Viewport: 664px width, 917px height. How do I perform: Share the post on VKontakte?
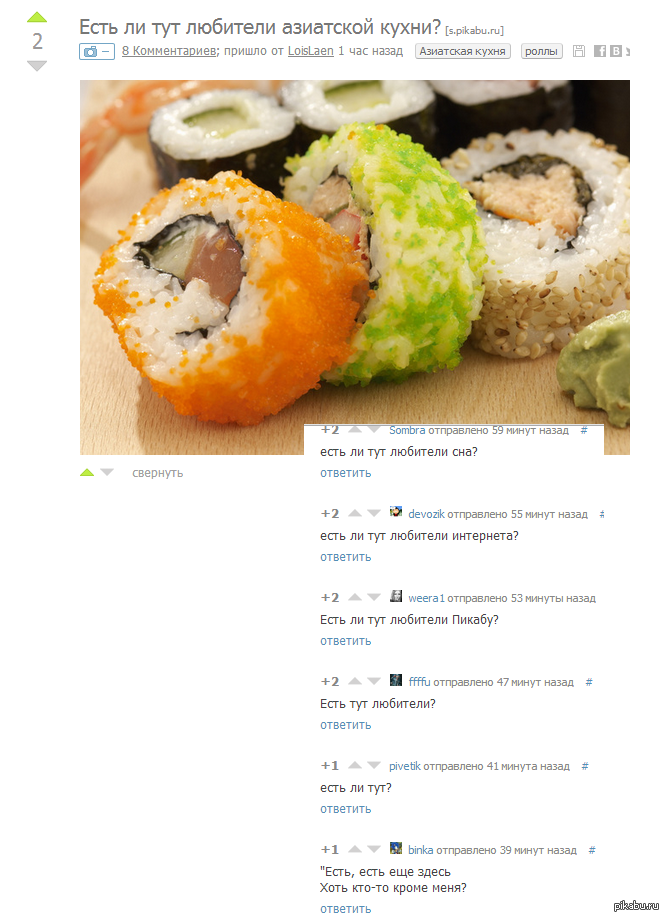pyautogui.click(x=615, y=51)
